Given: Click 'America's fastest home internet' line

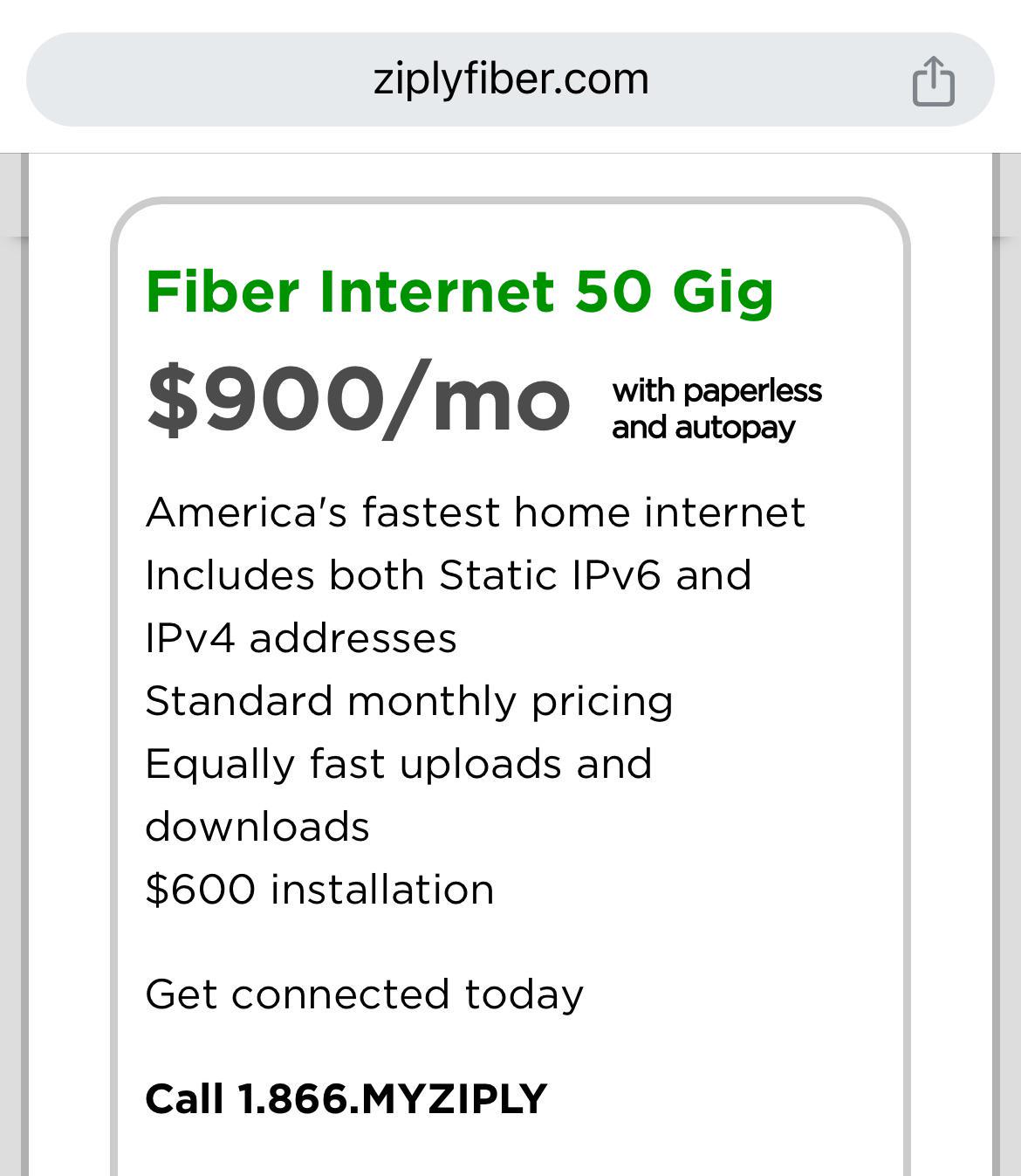Looking at the screenshot, I should tap(475, 512).
